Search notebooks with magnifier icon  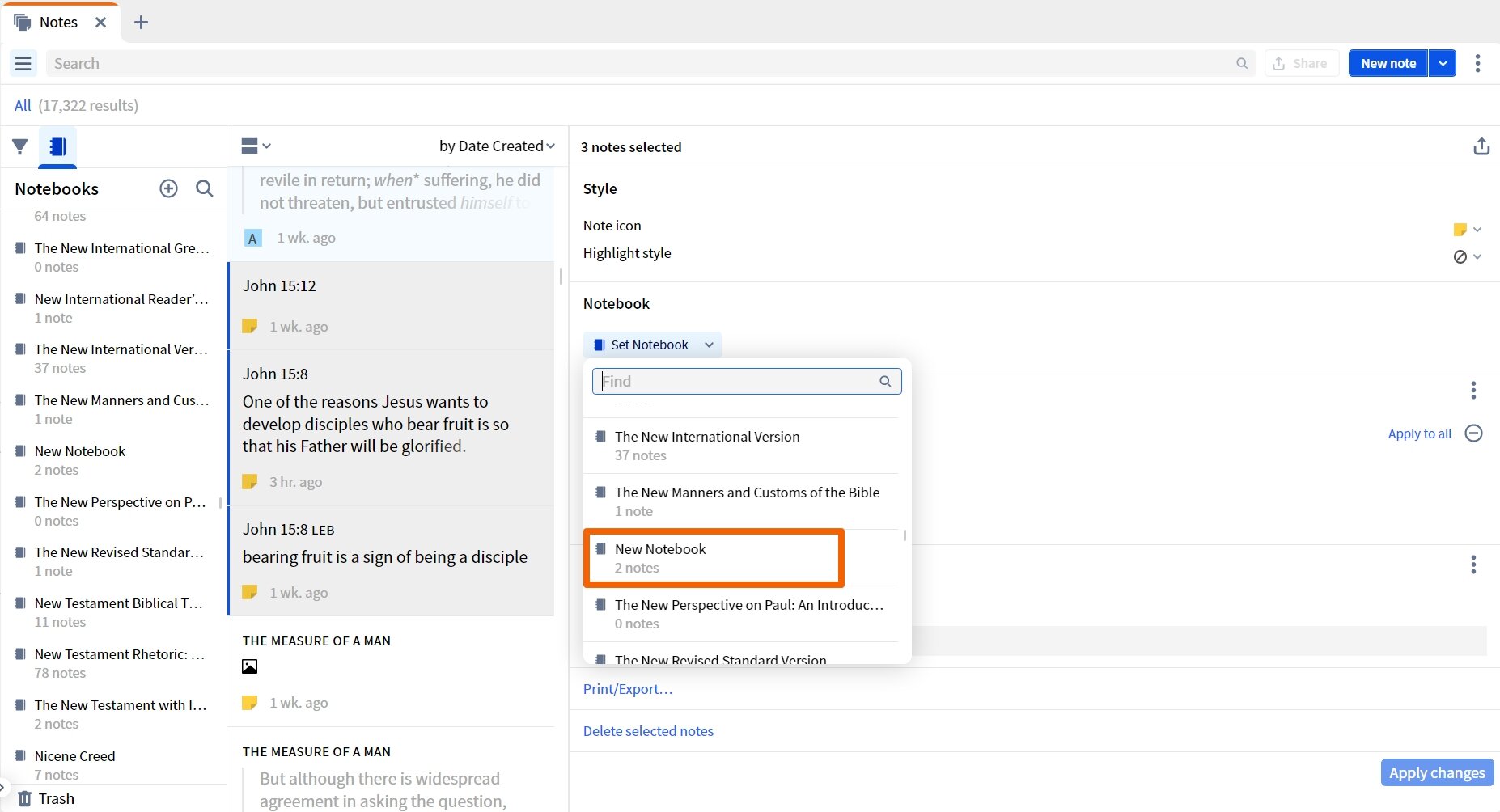point(205,188)
